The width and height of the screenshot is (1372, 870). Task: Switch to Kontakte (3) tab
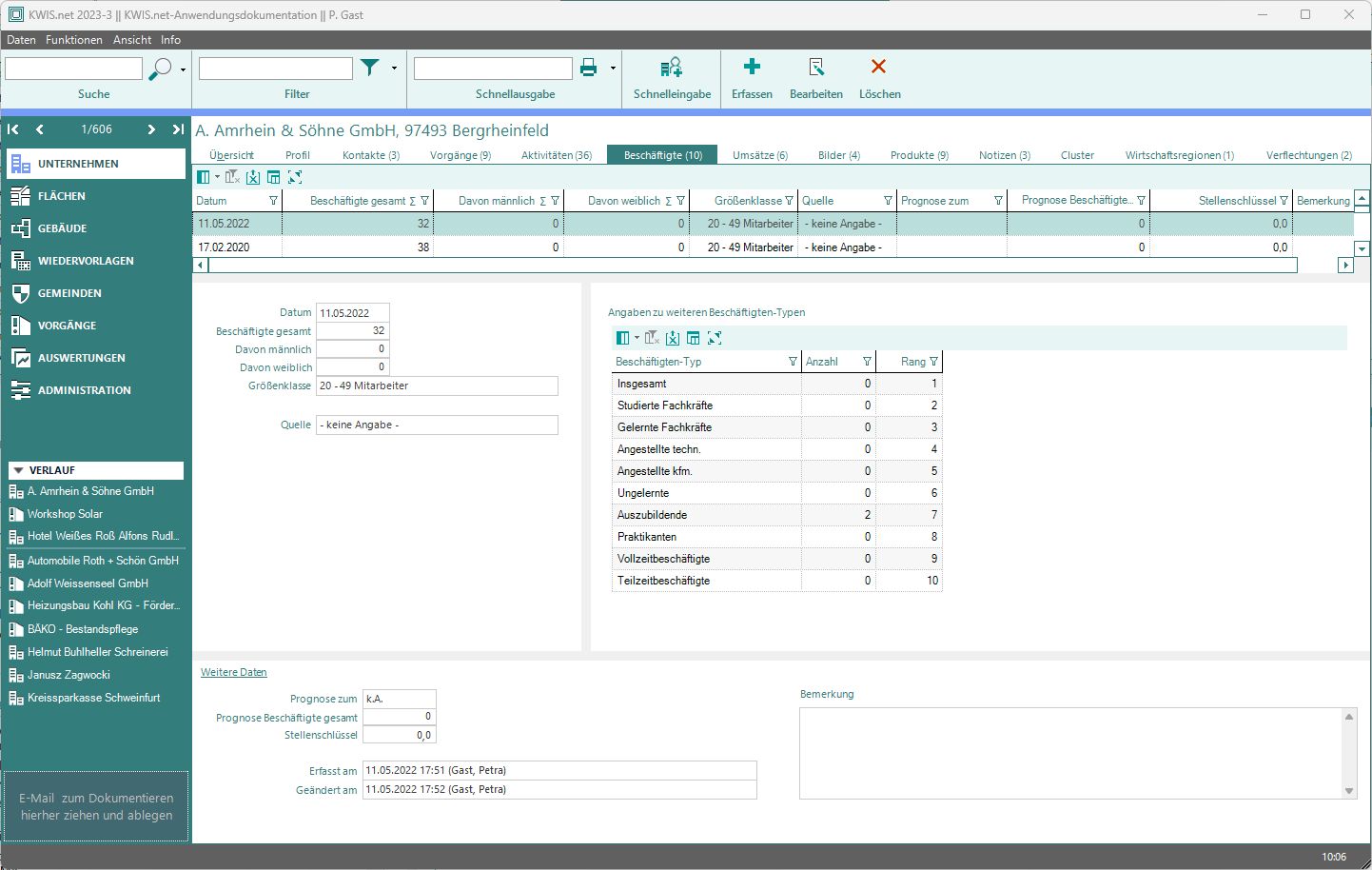(x=371, y=155)
